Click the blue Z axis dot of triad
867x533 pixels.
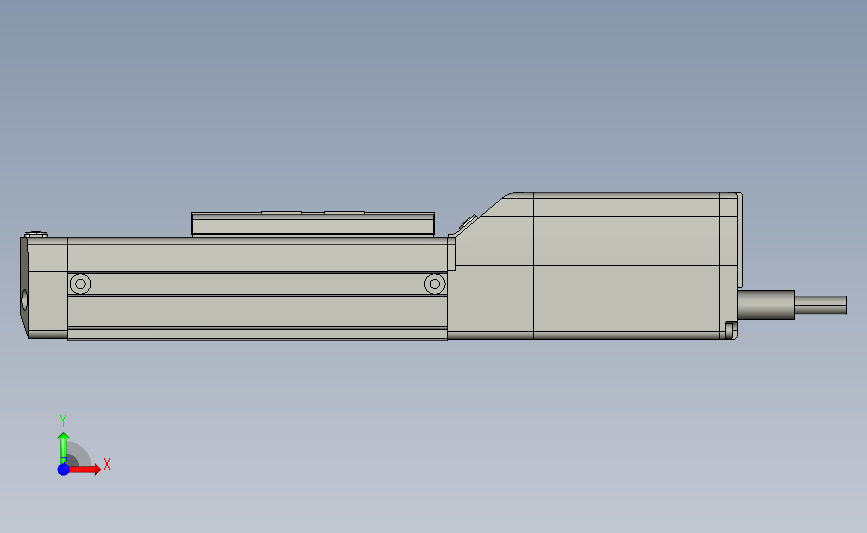64,469
